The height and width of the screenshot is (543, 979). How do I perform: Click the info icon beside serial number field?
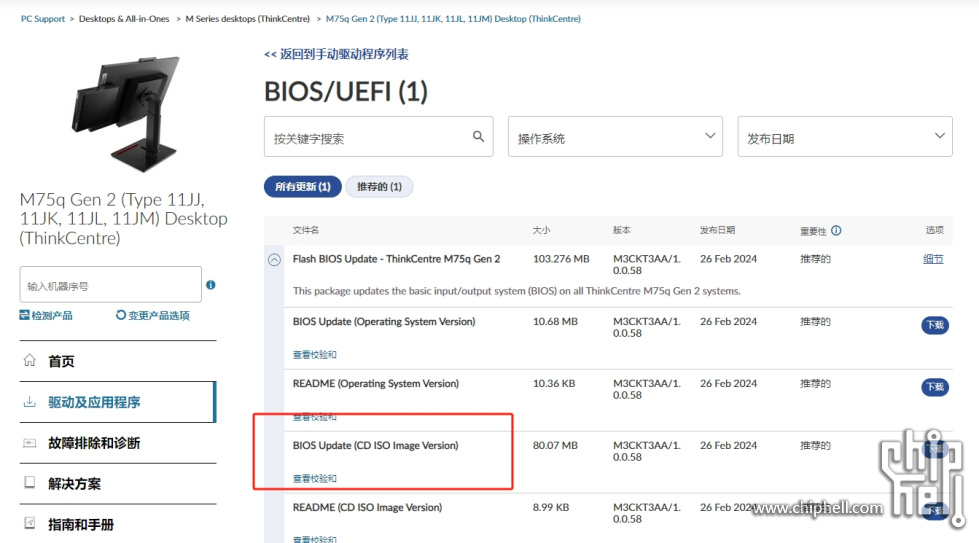coord(211,285)
